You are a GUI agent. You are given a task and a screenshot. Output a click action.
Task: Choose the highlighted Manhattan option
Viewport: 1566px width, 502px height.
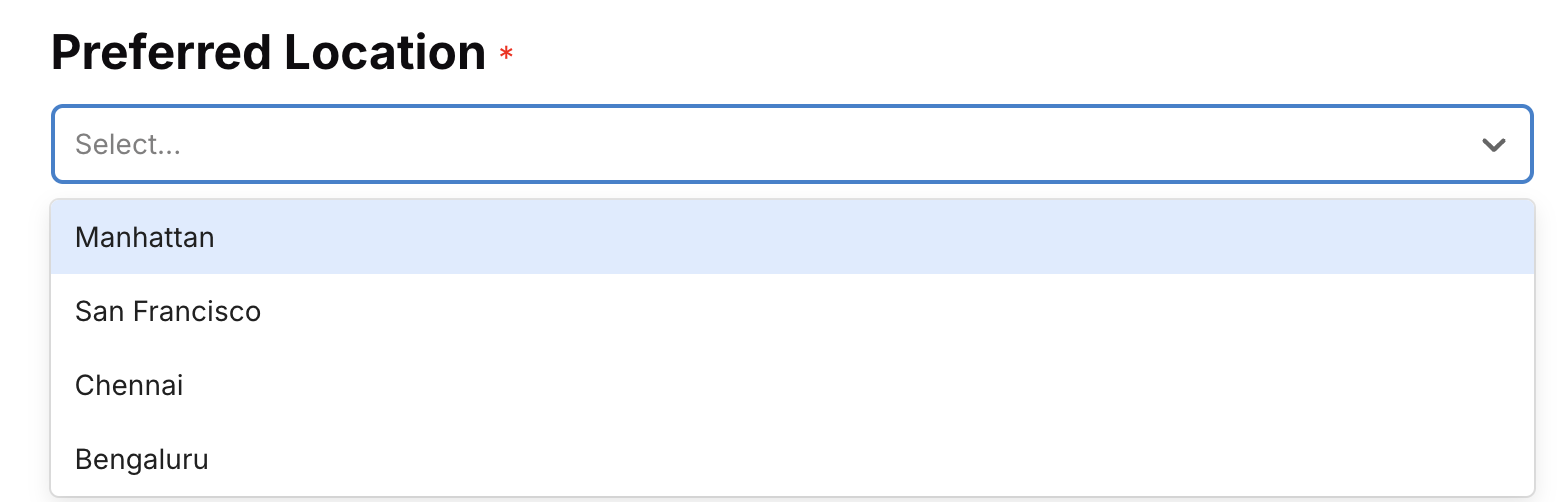point(145,238)
